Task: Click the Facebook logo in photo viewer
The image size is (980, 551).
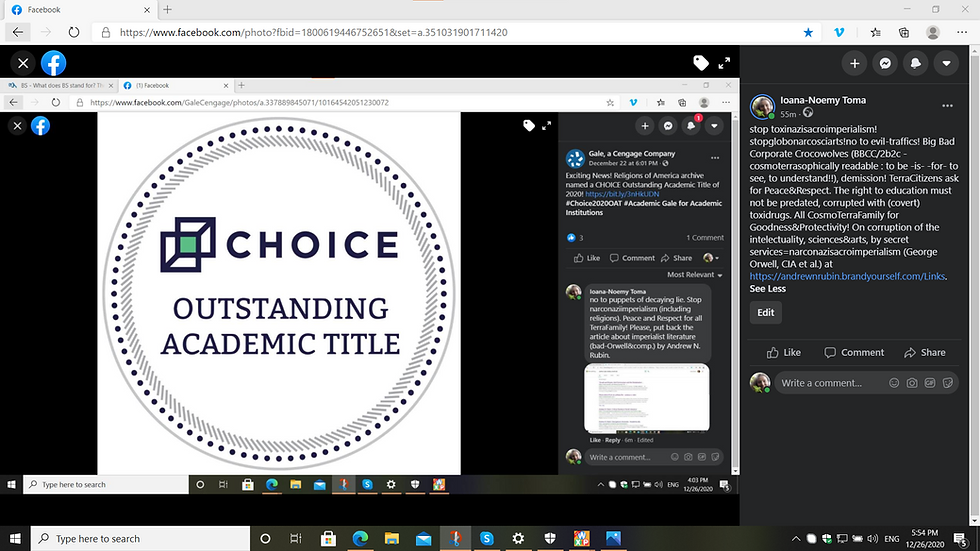Action: click(x=54, y=63)
